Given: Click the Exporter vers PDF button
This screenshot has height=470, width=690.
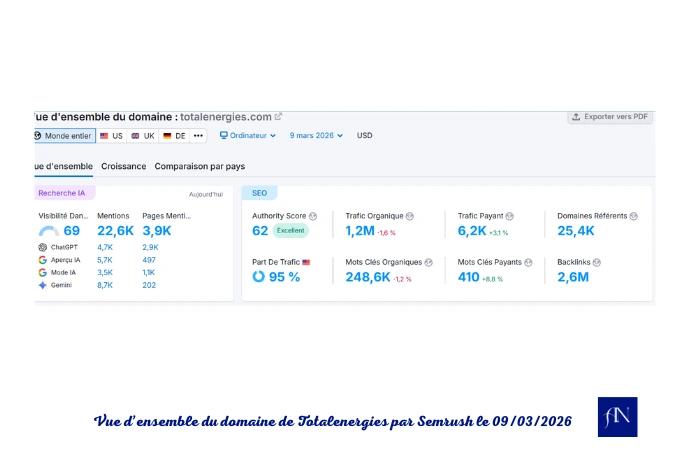Looking at the screenshot, I should [610, 117].
